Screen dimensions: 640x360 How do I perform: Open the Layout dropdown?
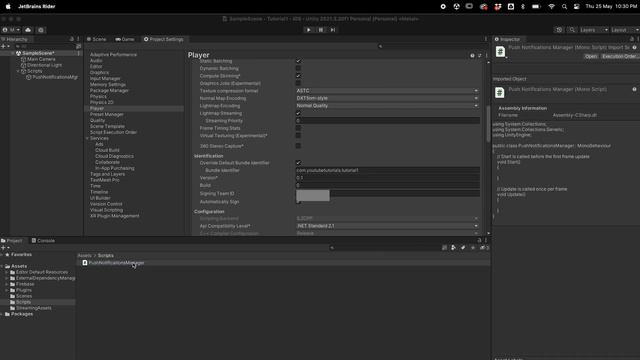click(625, 30)
